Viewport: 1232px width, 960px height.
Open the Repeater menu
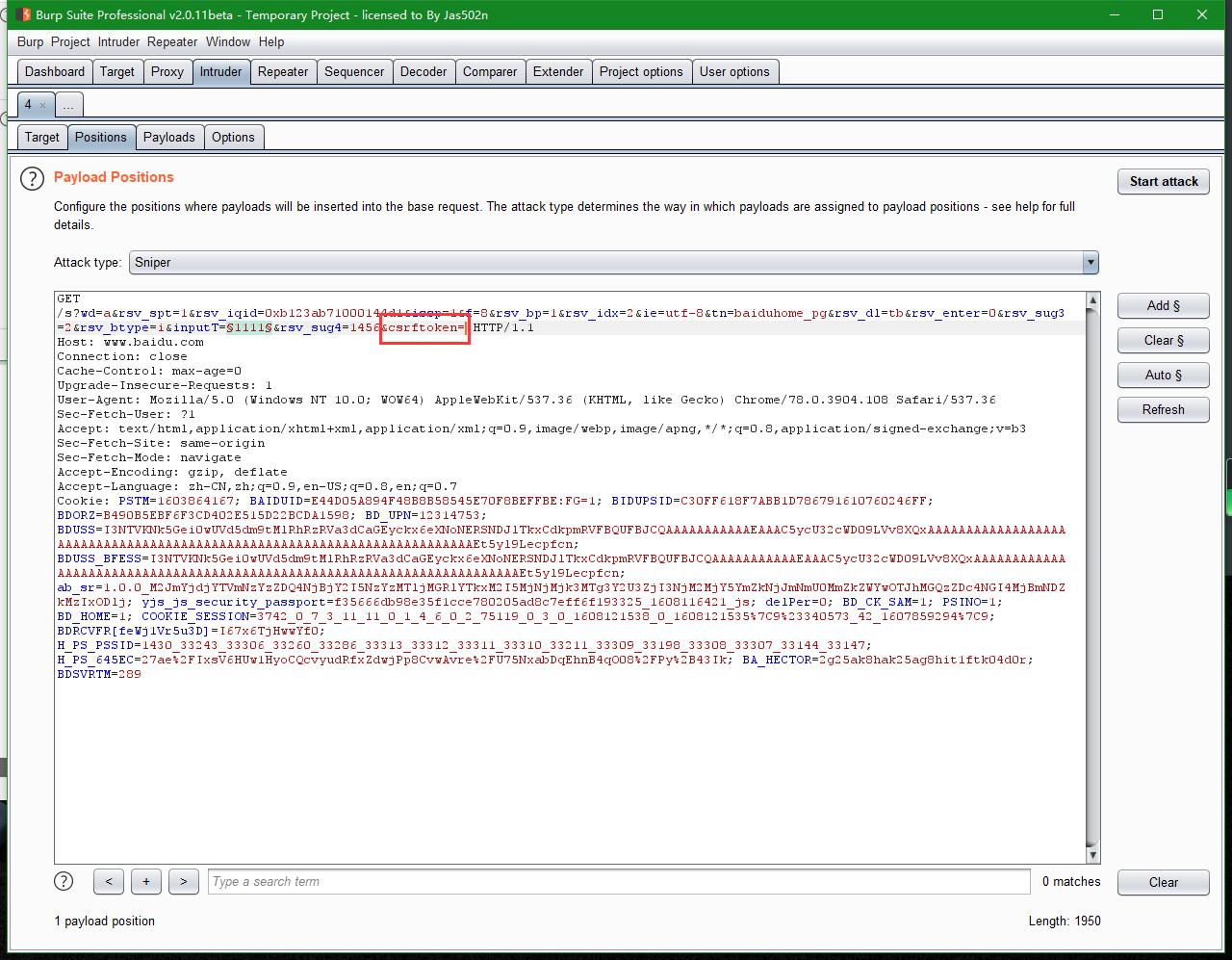tap(171, 41)
